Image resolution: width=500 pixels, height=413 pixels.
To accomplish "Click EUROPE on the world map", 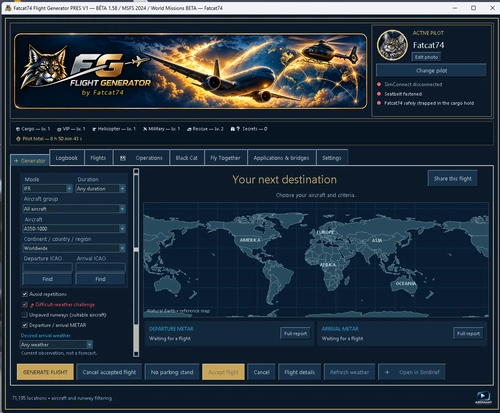I will tap(325, 232).
